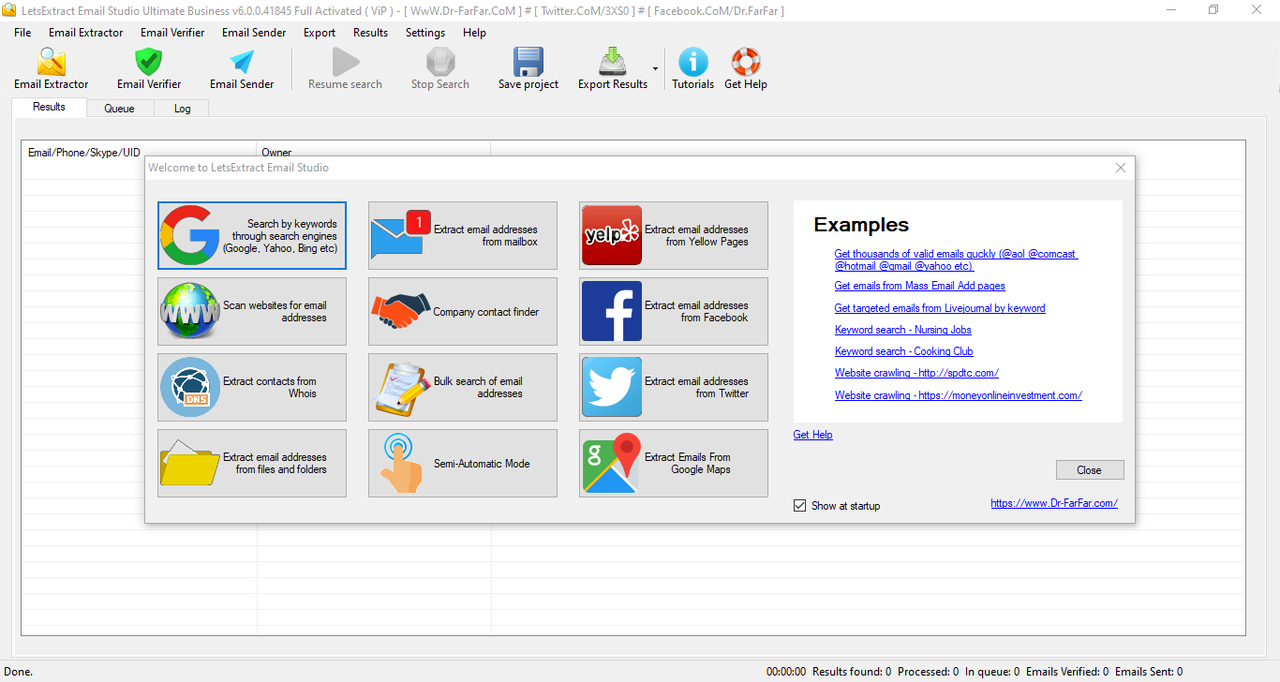This screenshot has height=682, width=1280.
Task: Close the Welcome dialog with X
Action: click(1121, 168)
